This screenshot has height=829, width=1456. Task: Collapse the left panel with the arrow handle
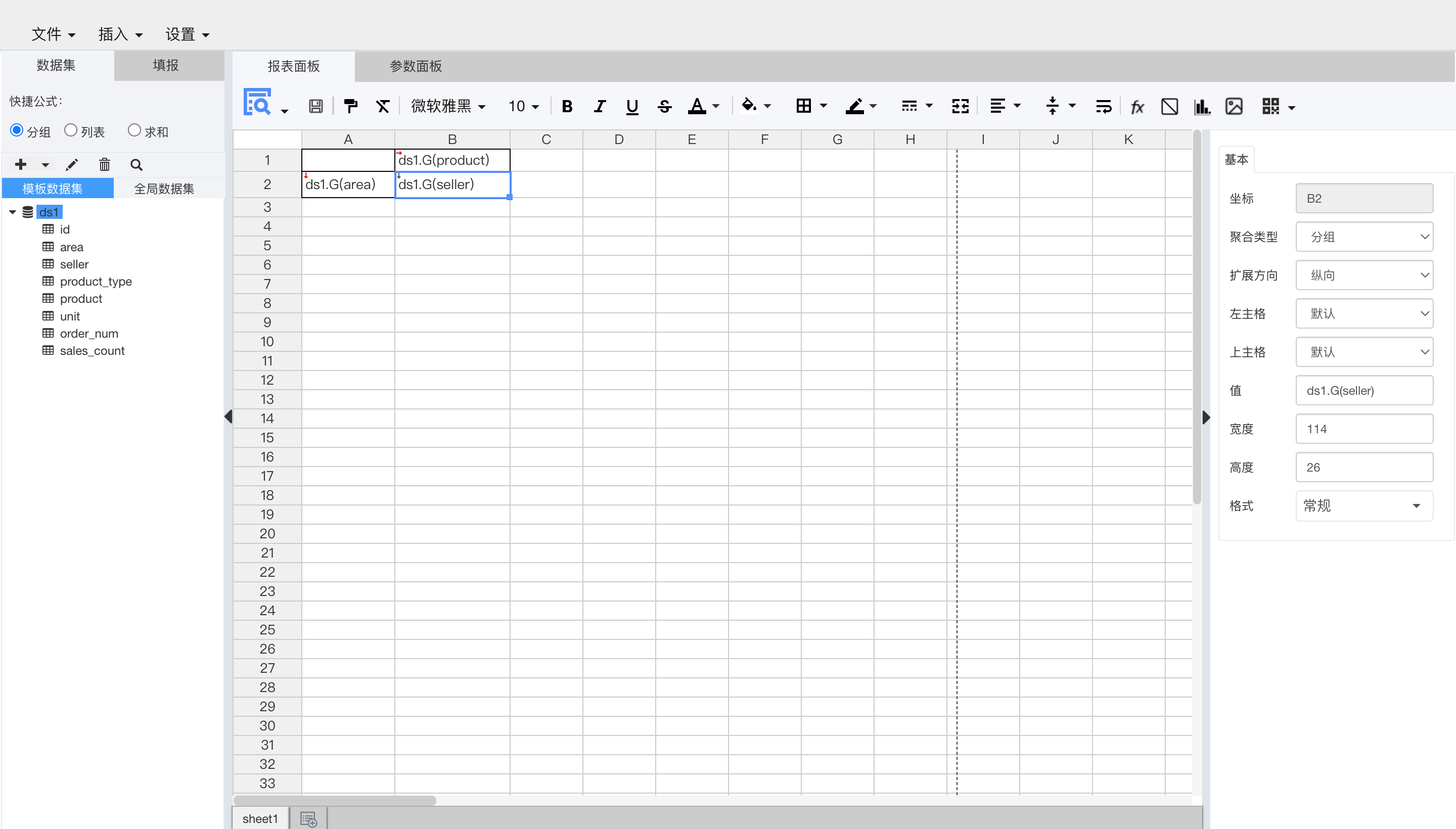(x=229, y=417)
